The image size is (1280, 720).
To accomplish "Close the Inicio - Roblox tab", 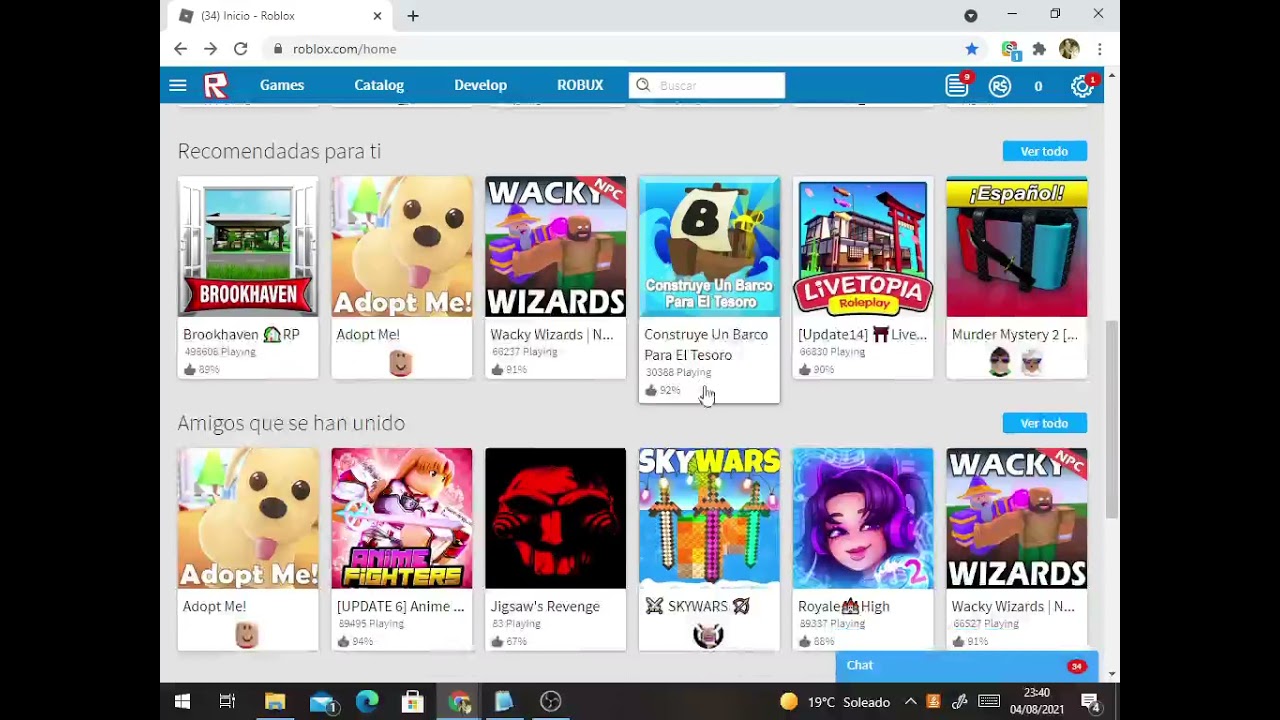I will [377, 16].
